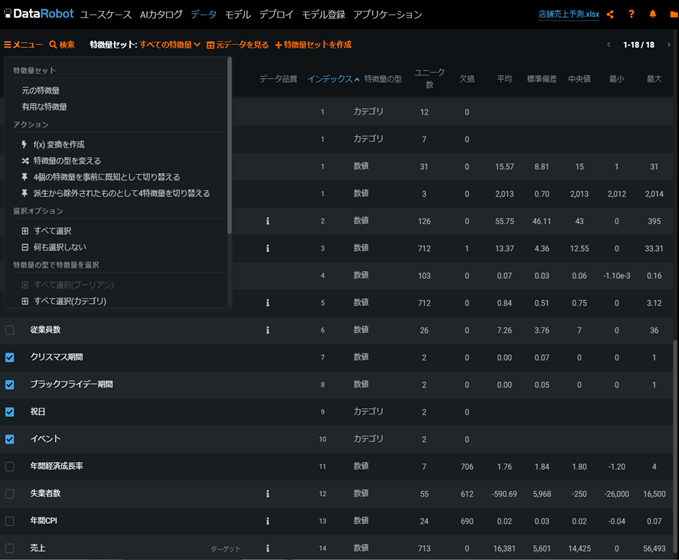Click the plus icon for 特徴量セットを作成
The image size is (679, 560).
[x=278, y=45]
